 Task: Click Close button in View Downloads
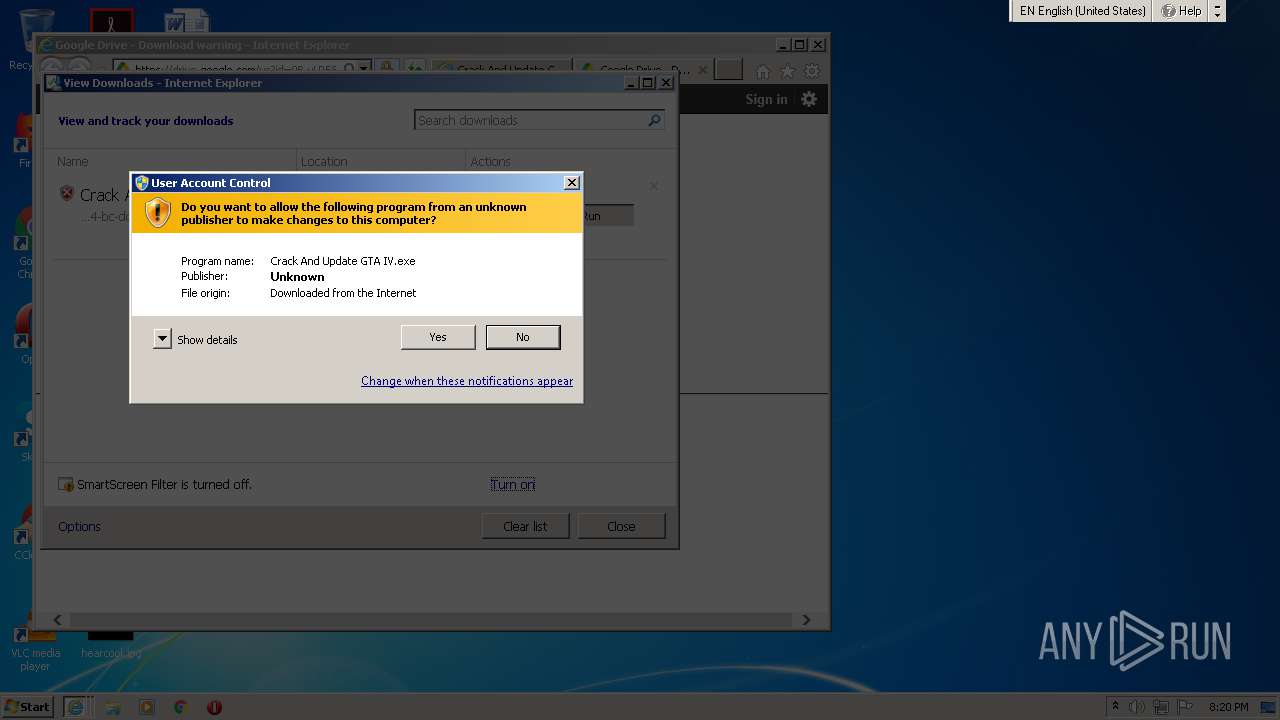[621, 526]
